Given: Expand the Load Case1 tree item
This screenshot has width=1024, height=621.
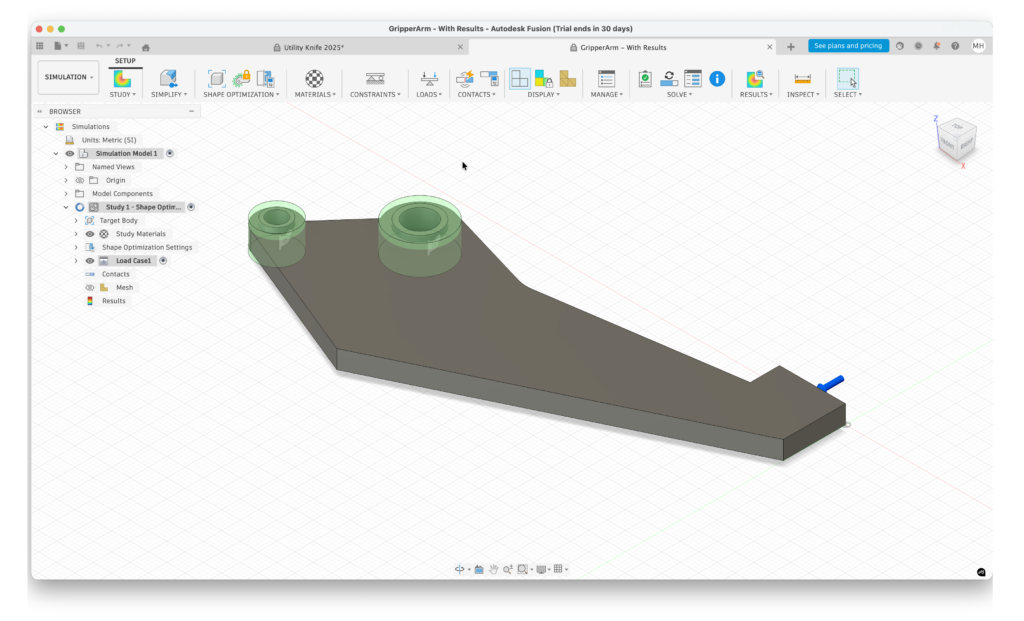Looking at the screenshot, I should click(x=76, y=260).
